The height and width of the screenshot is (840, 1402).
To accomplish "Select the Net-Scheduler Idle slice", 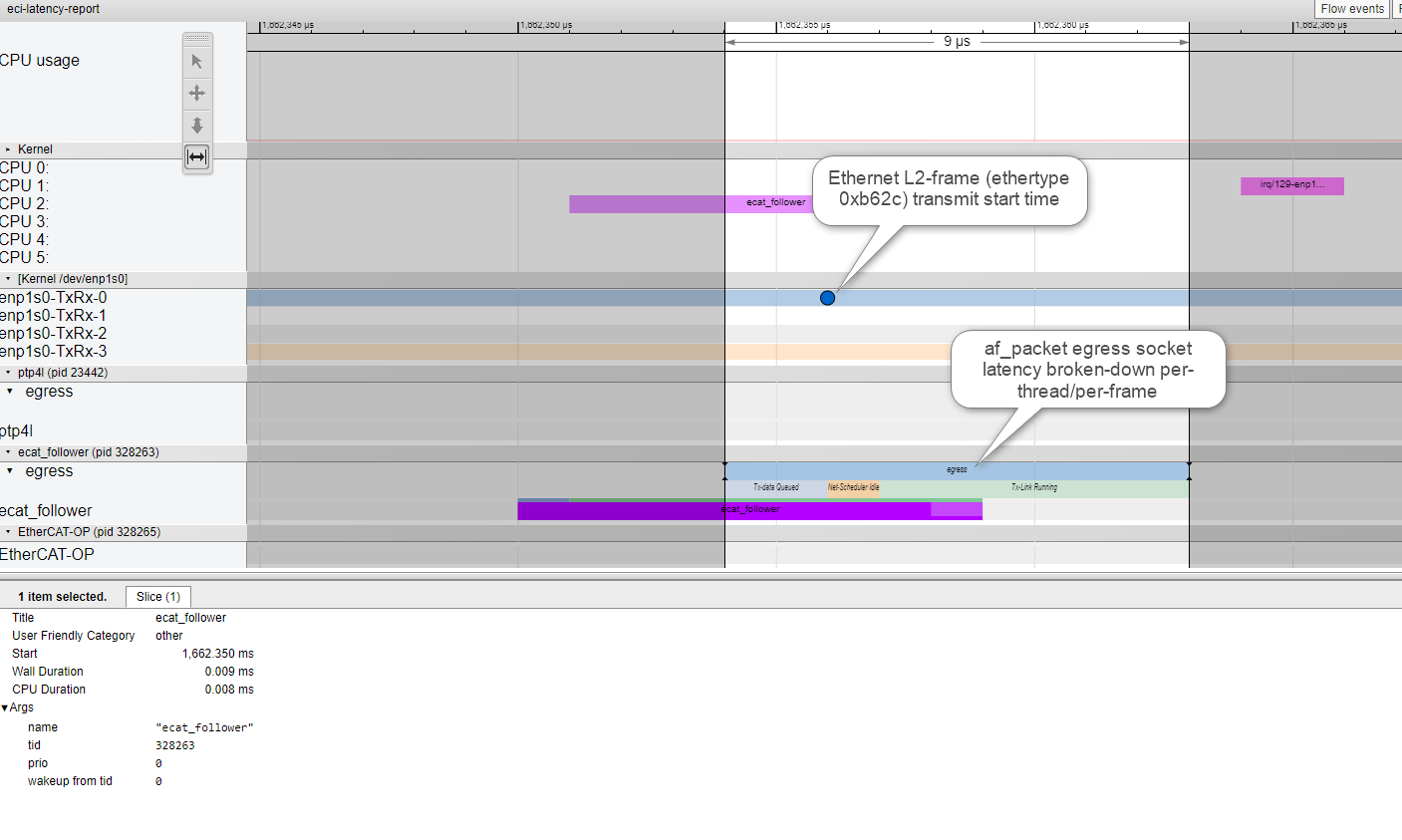I will 854,488.
